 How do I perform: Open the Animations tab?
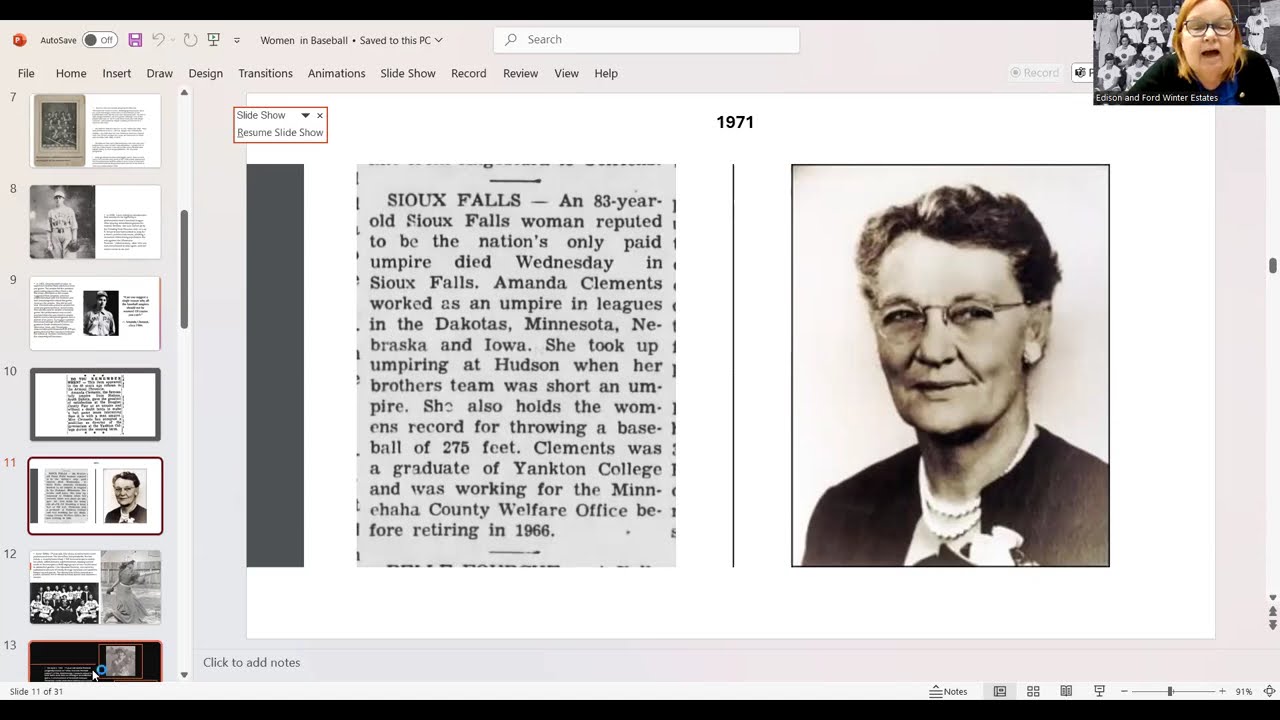336,73
